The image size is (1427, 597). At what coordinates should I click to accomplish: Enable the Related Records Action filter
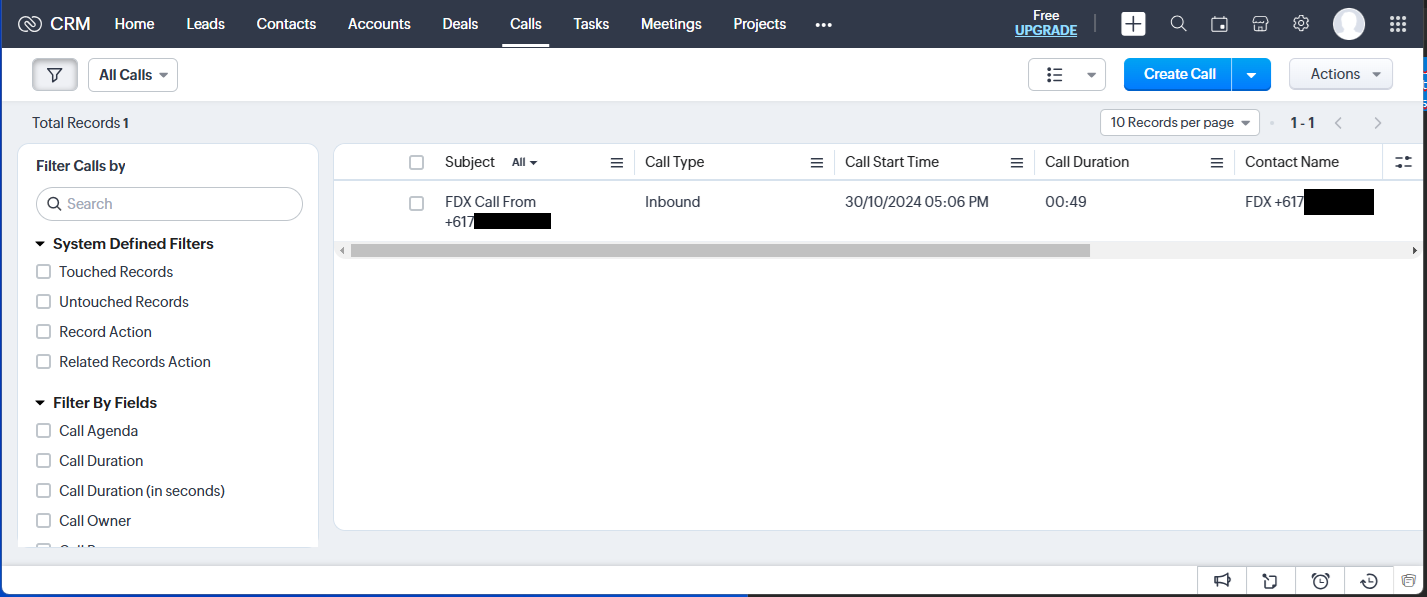coord(43,362)
